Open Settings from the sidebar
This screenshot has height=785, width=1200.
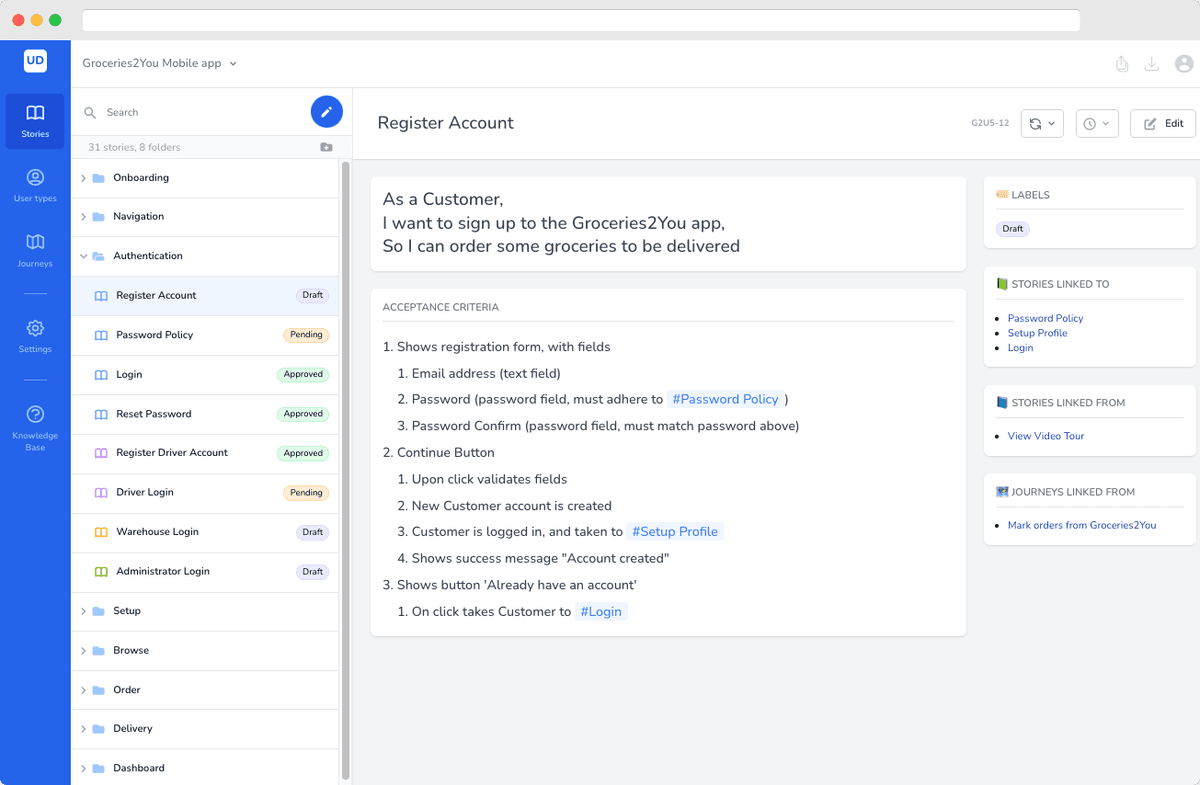coord(35,337)
